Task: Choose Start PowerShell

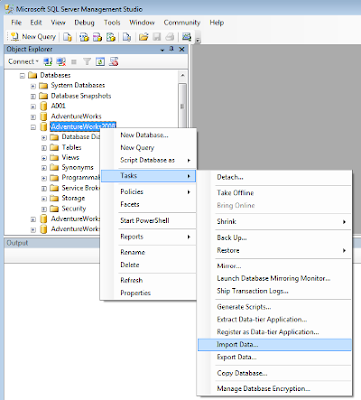Action: [145, 220]
